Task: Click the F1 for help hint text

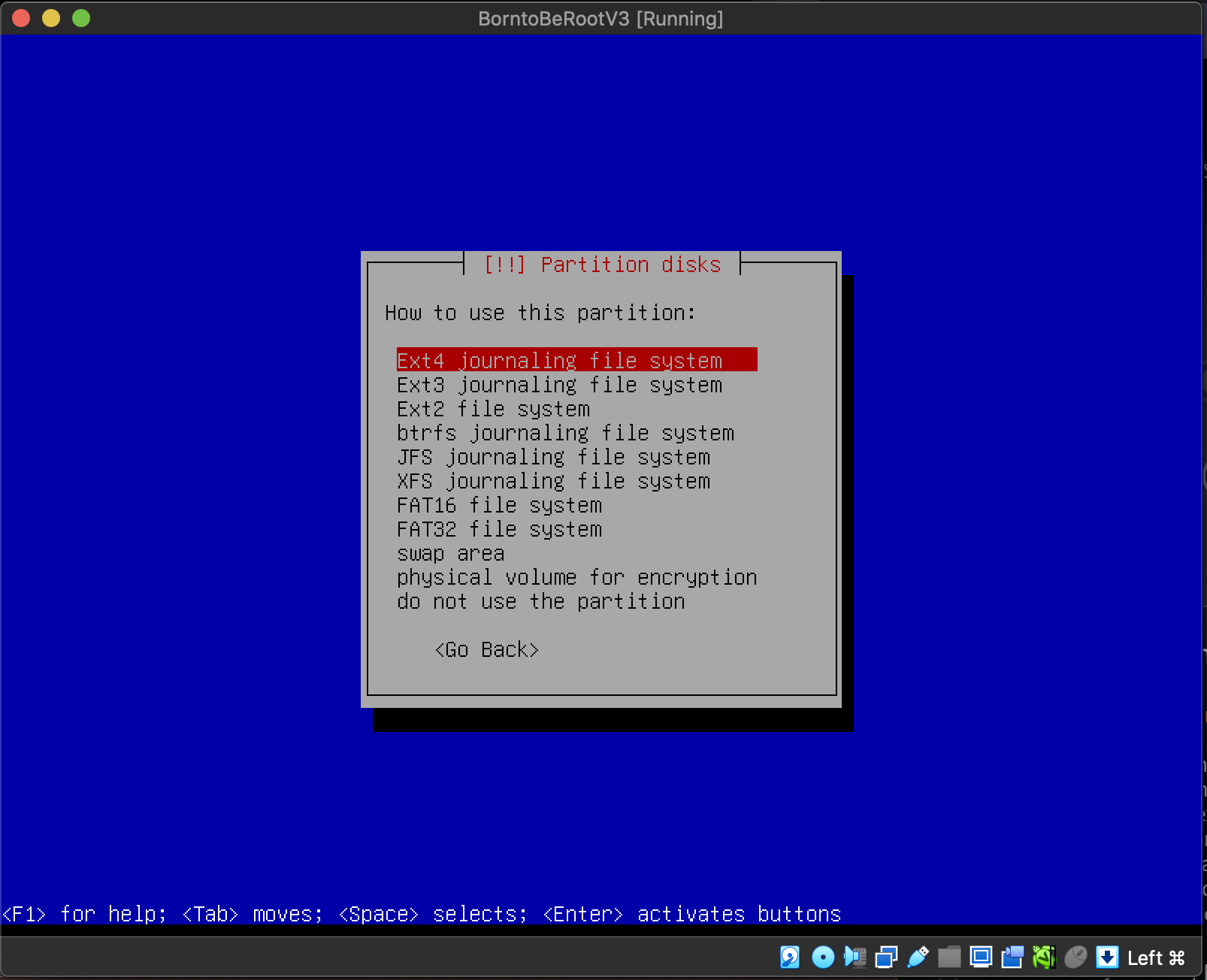Action: pyautogui.click(x=84, y=914)
